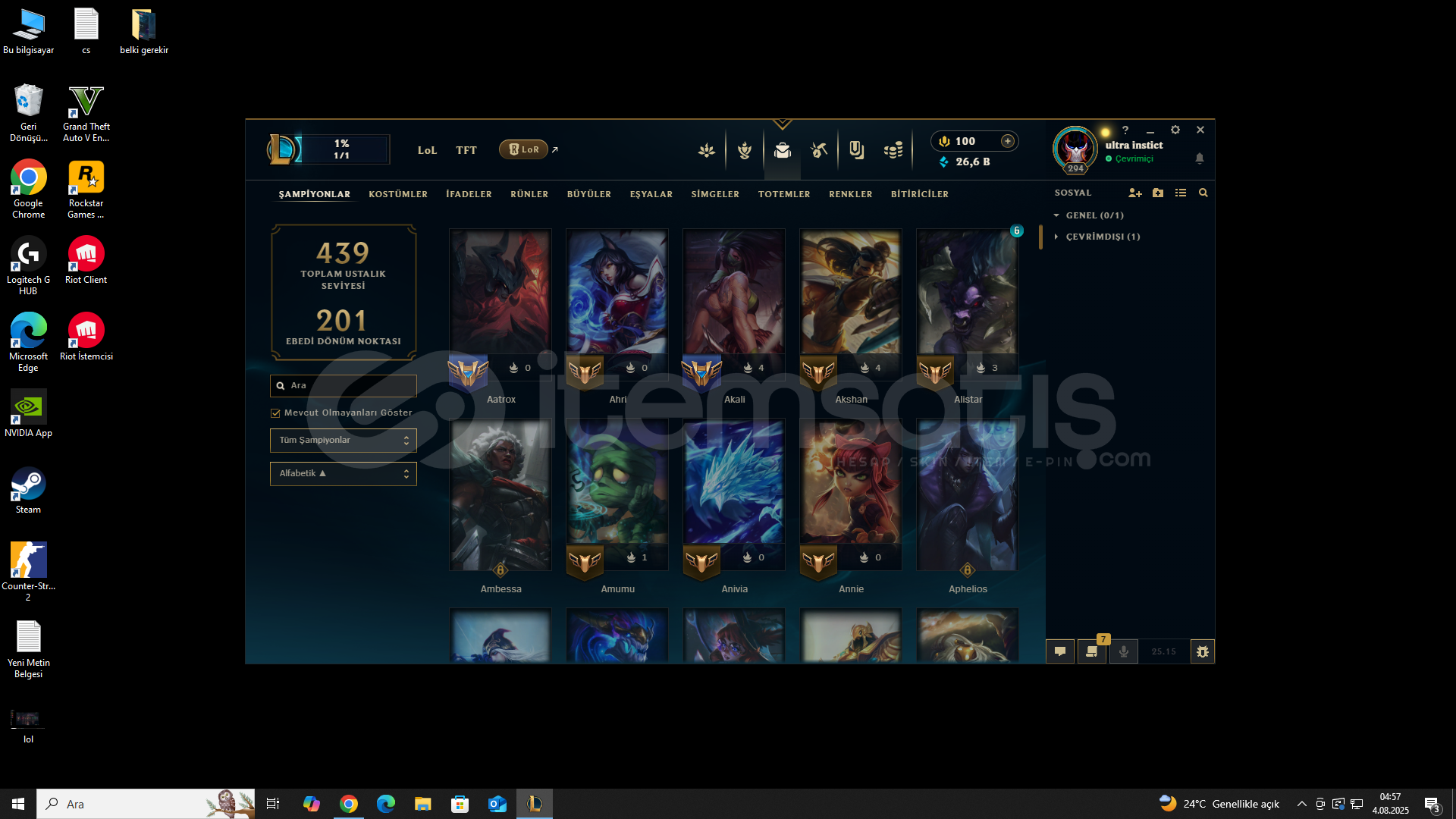
Task: Open the Akshan champion card
Action: pos(851,303)
